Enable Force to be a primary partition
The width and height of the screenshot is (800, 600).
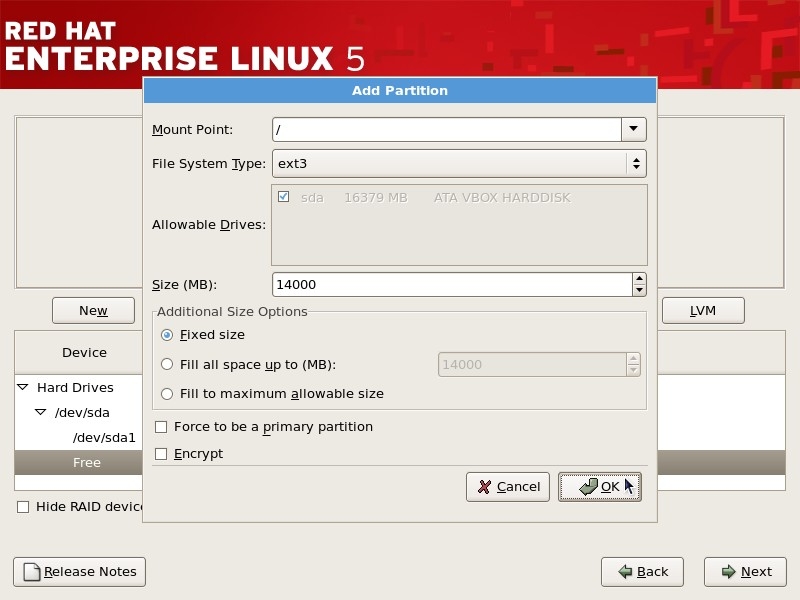(x=161, y=427)
